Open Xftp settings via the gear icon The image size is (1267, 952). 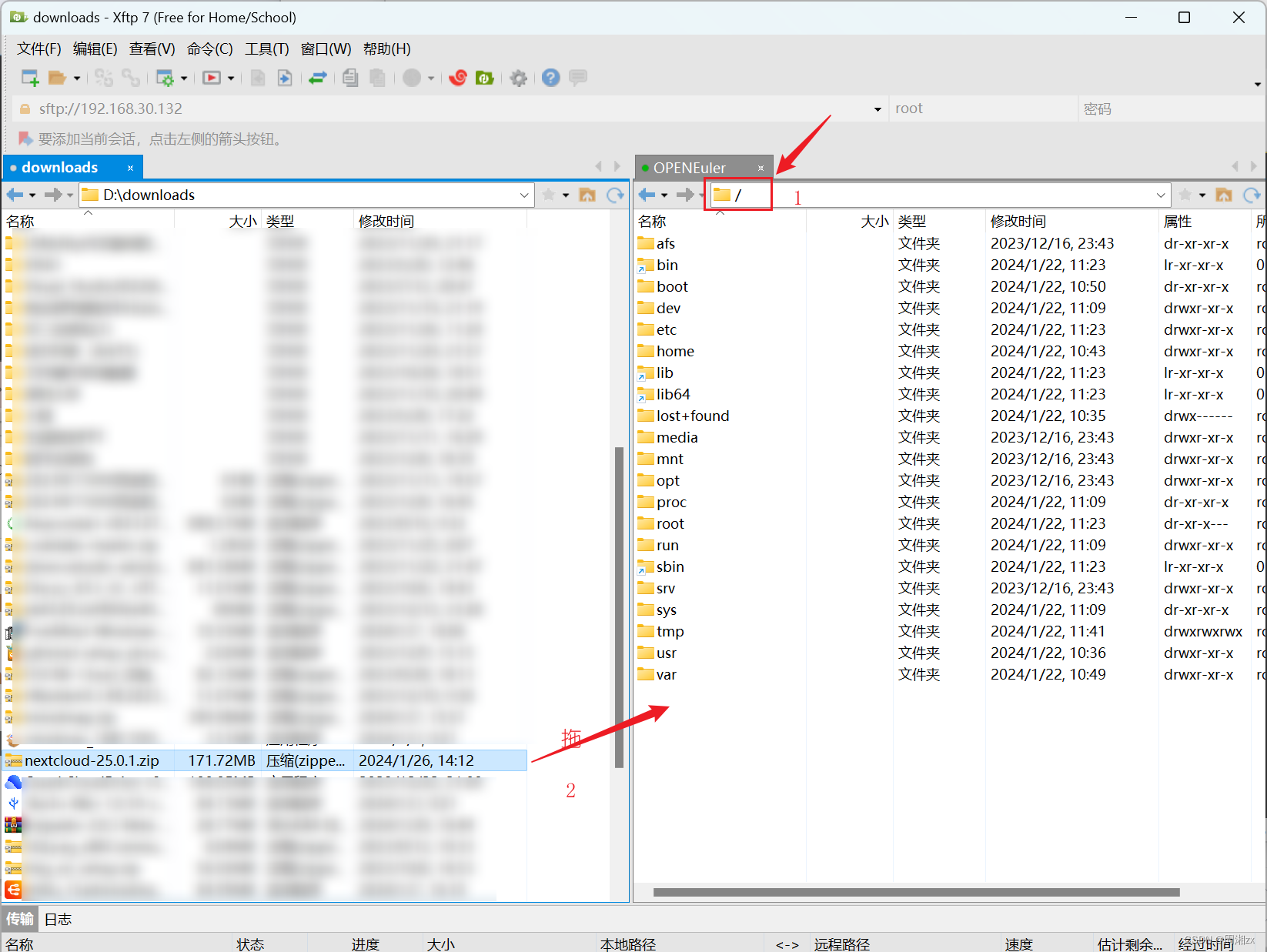pos(518,78)
